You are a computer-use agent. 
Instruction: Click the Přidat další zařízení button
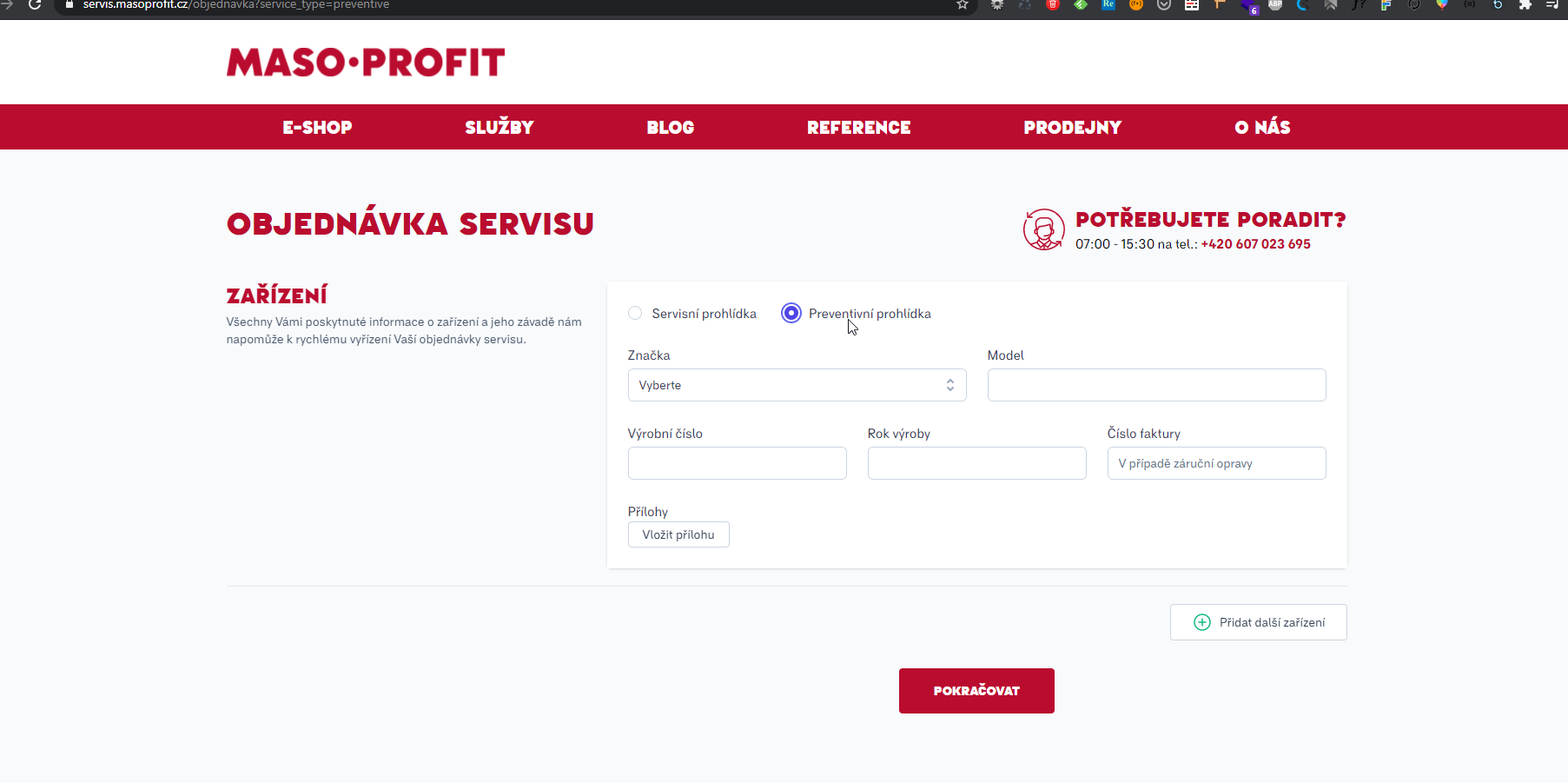[1258, 622]
